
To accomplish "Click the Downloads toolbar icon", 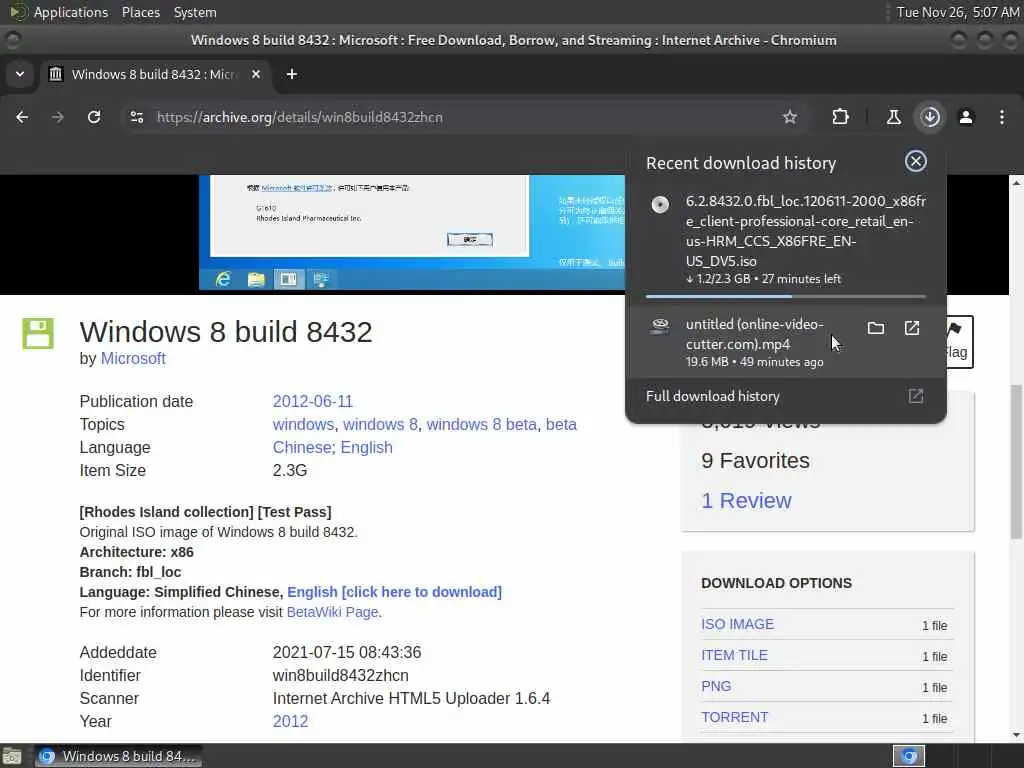I will pyautogui.click(x=930, y=117).
